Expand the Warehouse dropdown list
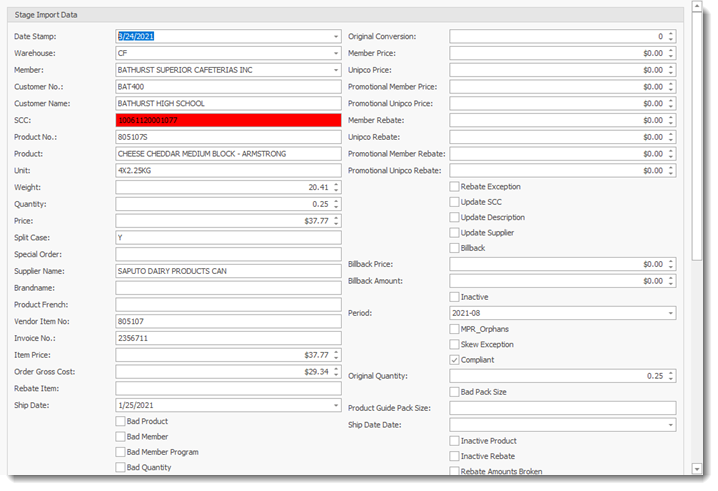 click(x=336, y=53)
